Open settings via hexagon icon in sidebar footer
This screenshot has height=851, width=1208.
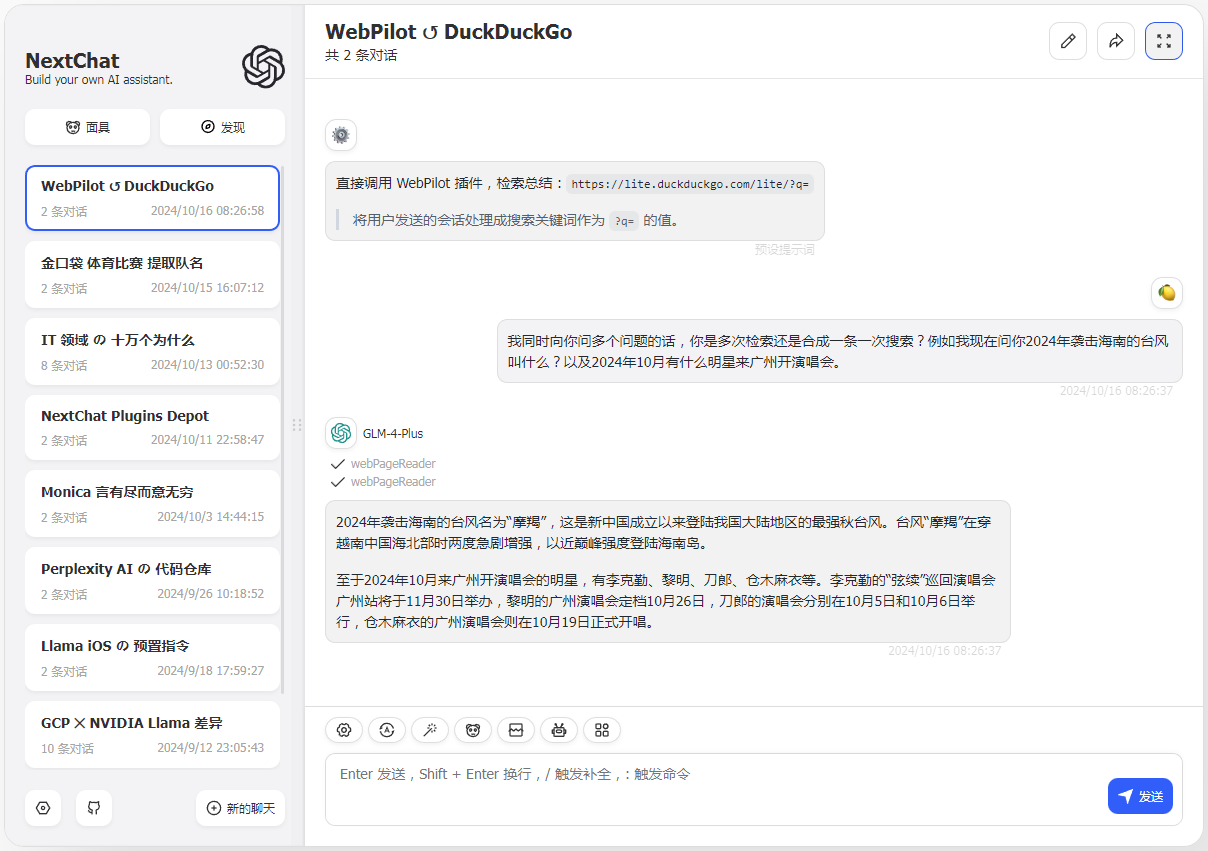point(43,808)
